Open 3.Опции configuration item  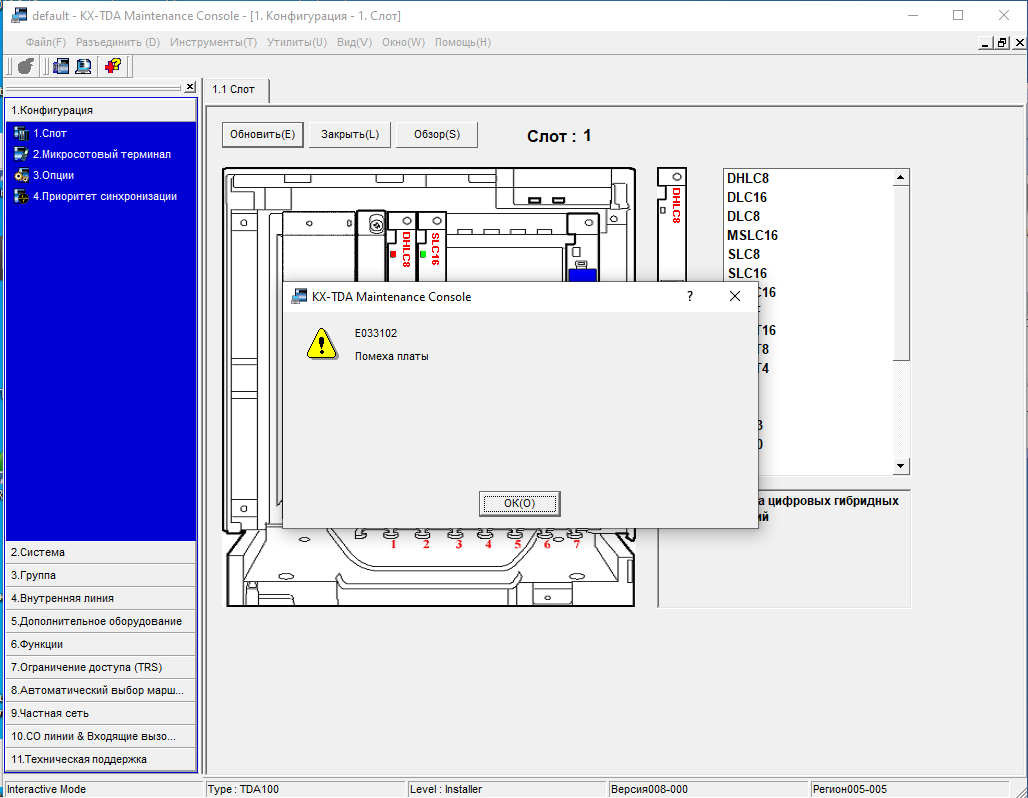[53, 175]
